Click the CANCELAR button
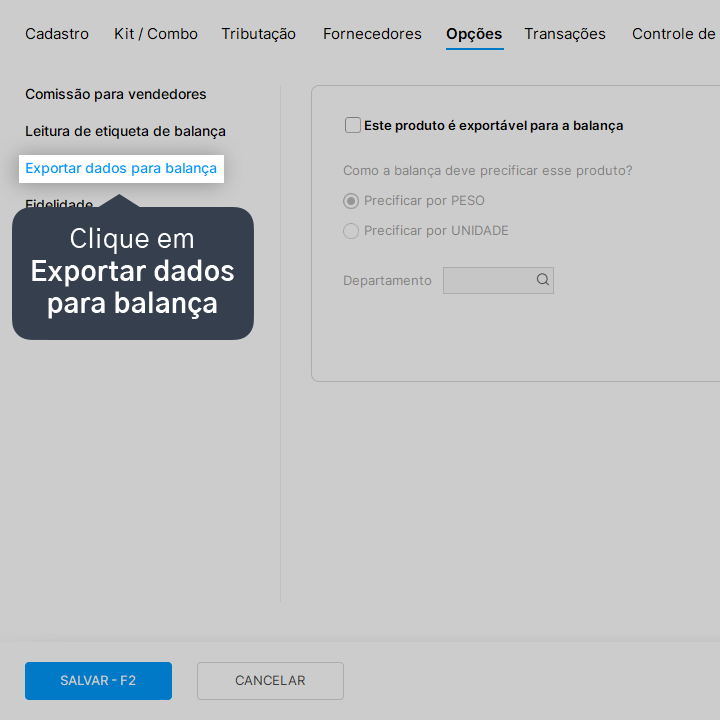Screen dimensions: 720x720 [x=270, y=681]
